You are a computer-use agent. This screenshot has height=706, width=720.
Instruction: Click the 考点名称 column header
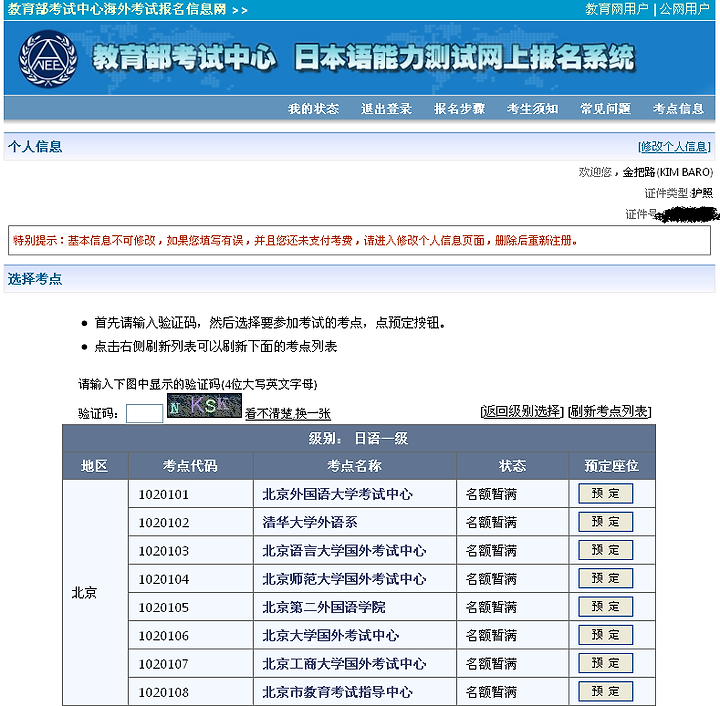tap(354, 466)
